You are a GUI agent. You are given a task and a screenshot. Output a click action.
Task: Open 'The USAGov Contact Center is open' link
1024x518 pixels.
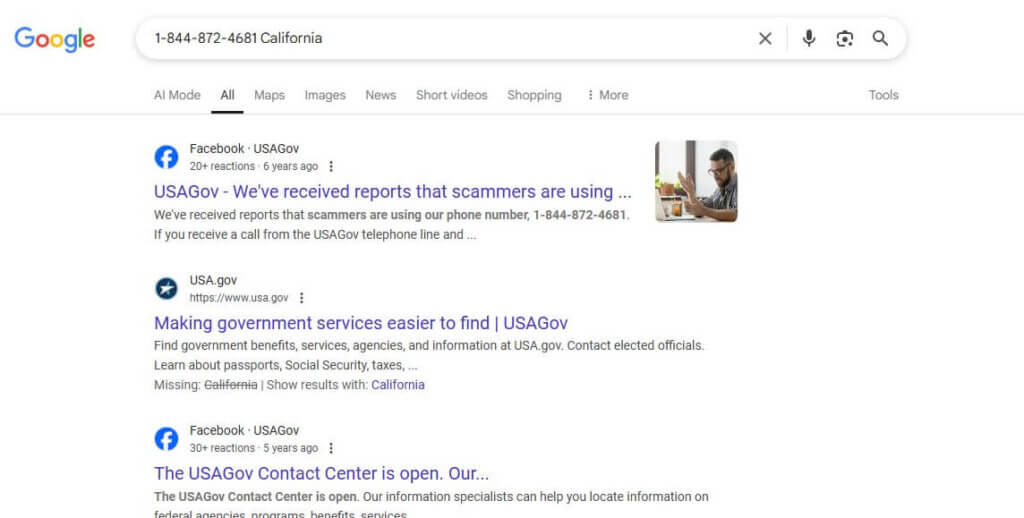point(321,474)
